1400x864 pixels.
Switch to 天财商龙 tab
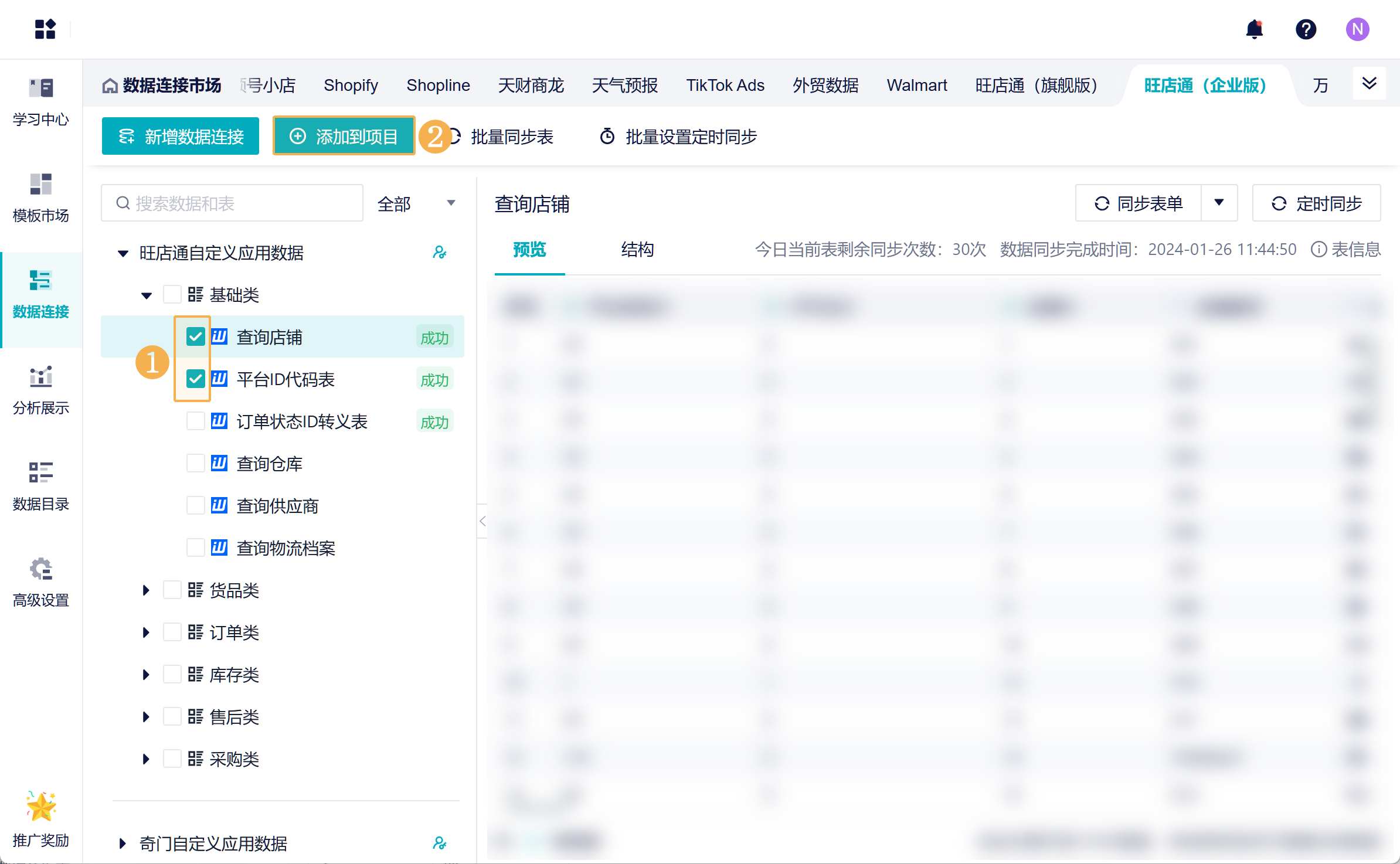click(531, 86)
